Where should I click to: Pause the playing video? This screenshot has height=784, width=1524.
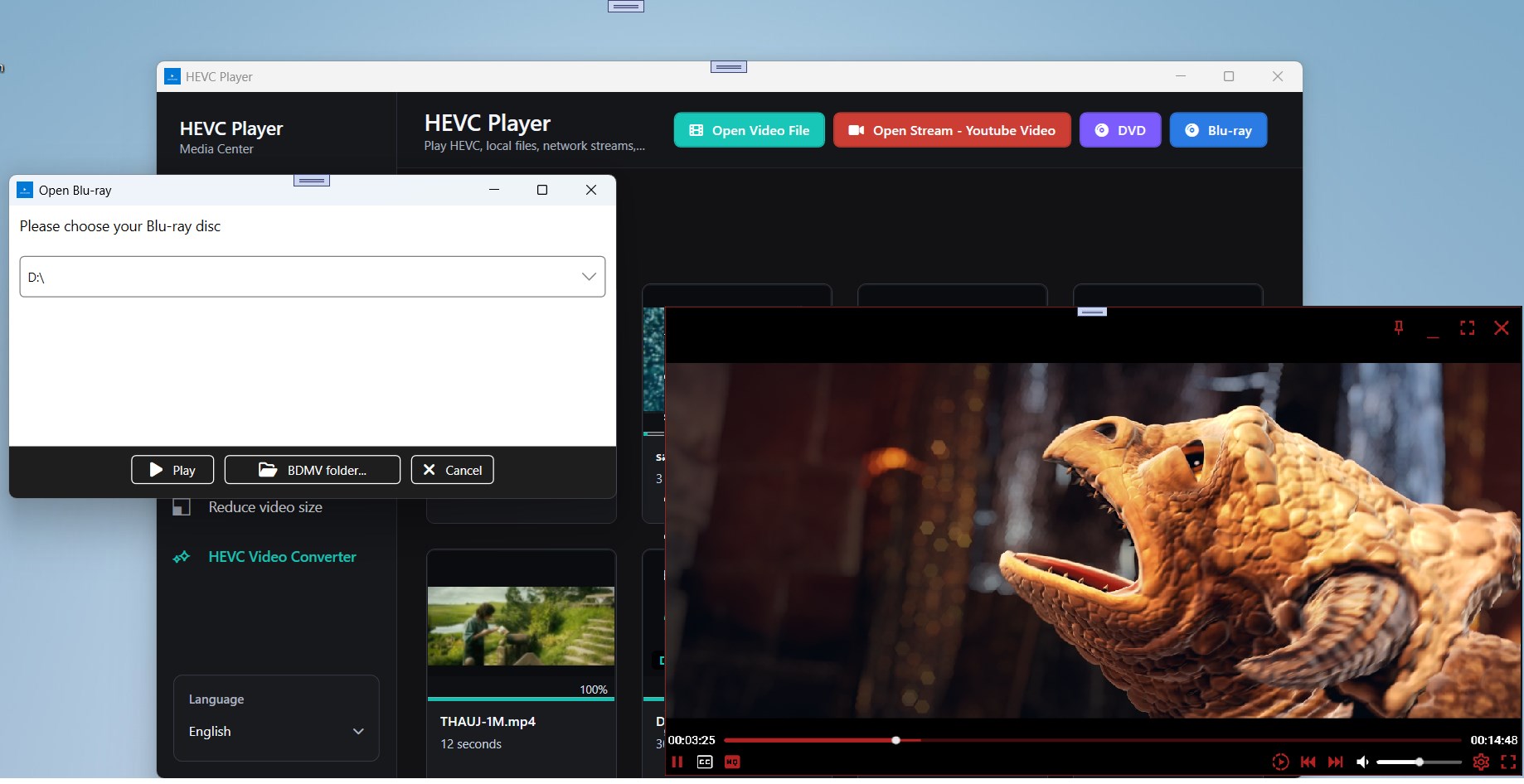coord(677,762)
